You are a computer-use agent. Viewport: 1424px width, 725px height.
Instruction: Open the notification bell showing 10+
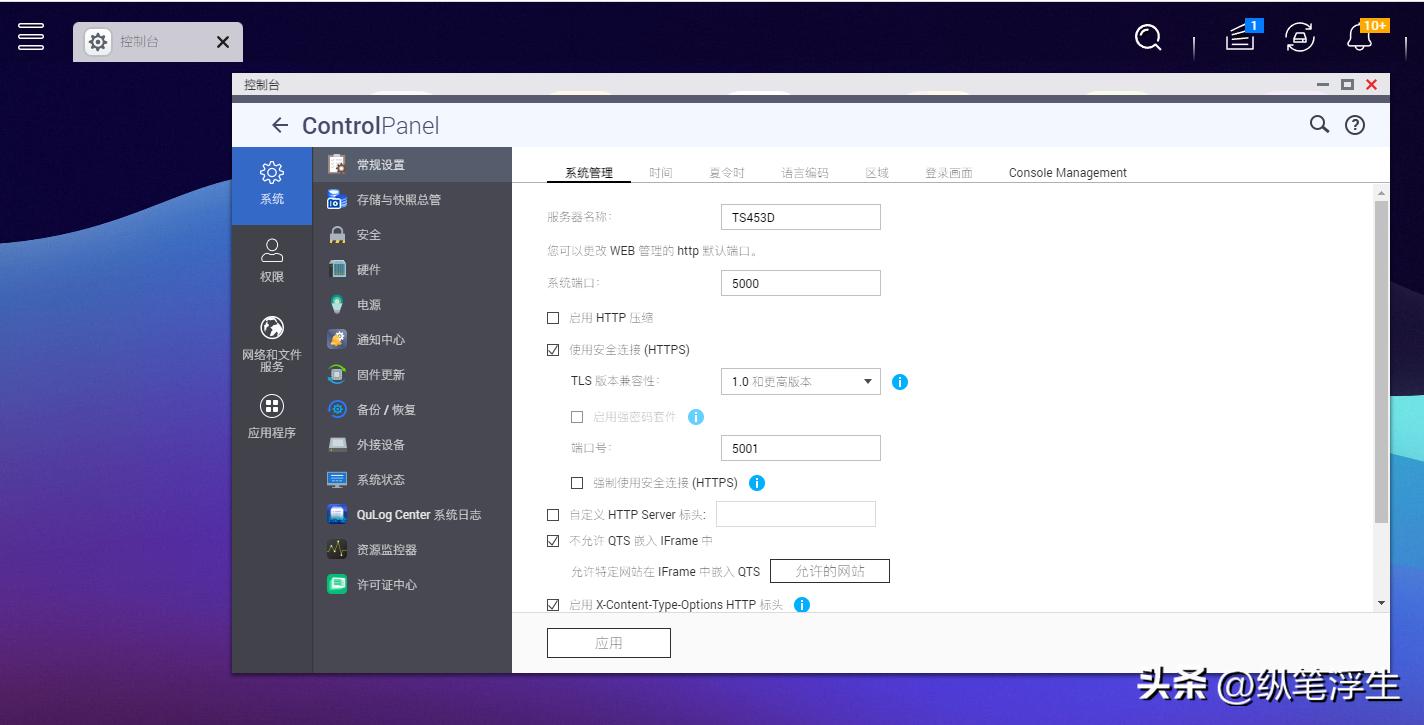pos(1358,37)
